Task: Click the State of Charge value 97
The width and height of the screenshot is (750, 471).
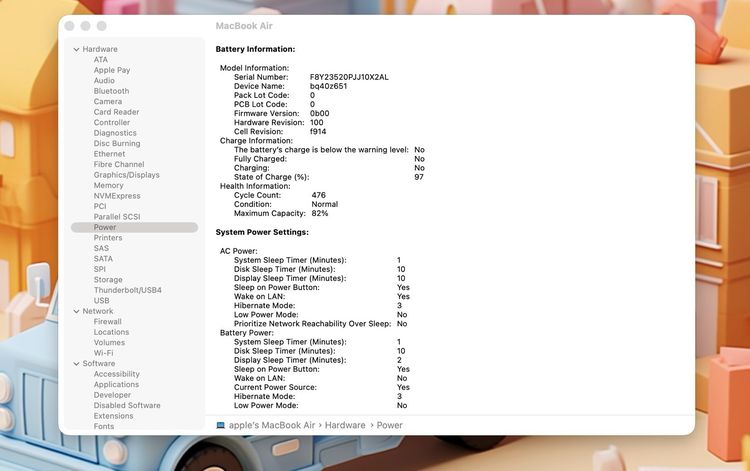Action: [419, 177]
